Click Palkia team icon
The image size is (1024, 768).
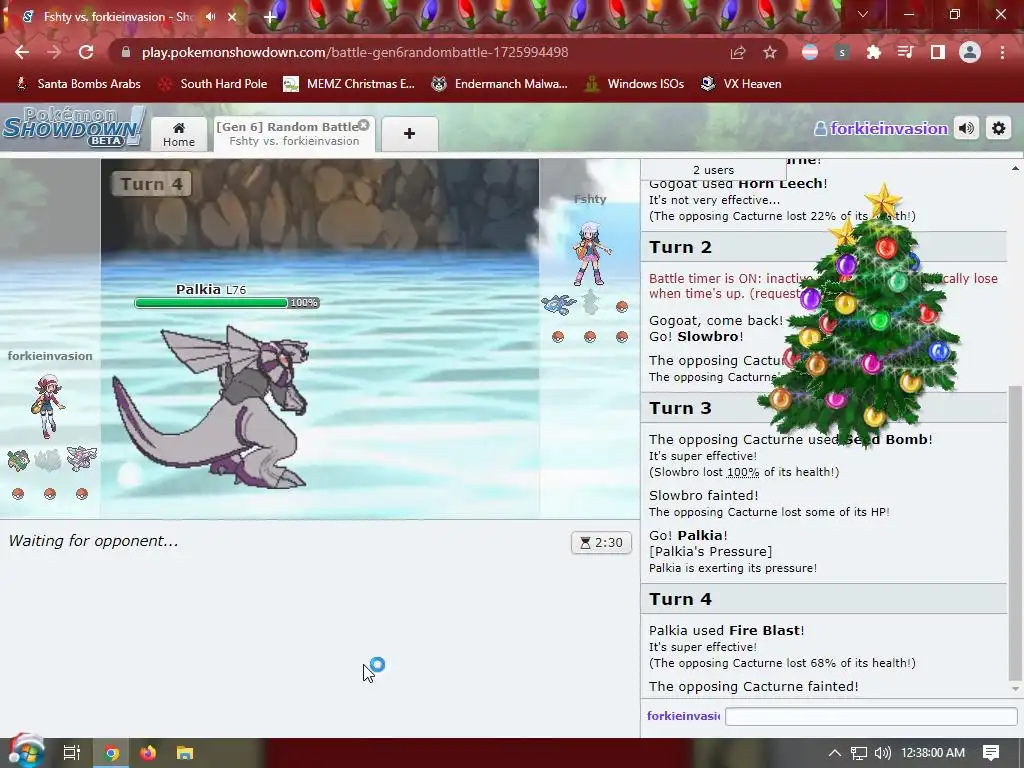tap(82, 458)
